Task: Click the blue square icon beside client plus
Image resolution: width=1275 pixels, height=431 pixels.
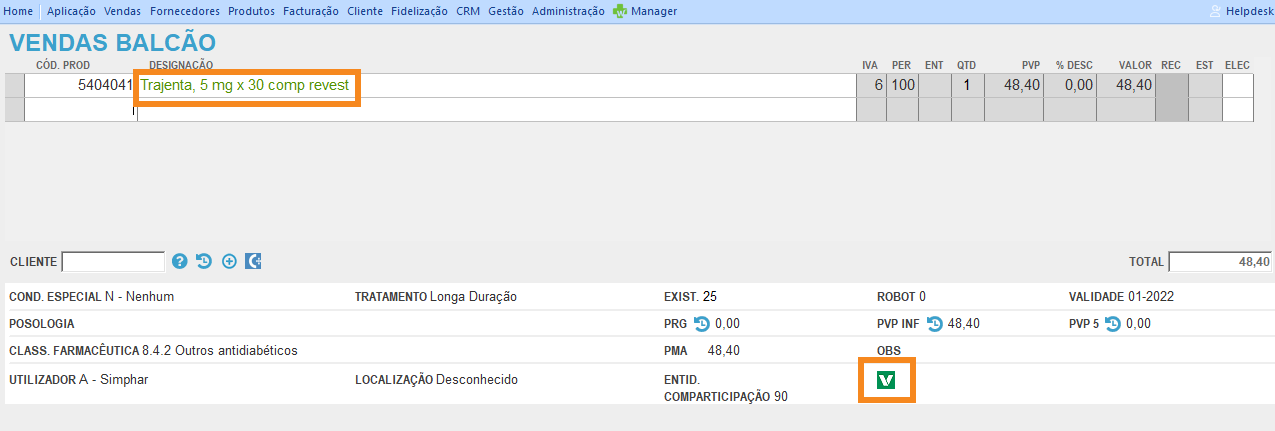Action: 253,262
